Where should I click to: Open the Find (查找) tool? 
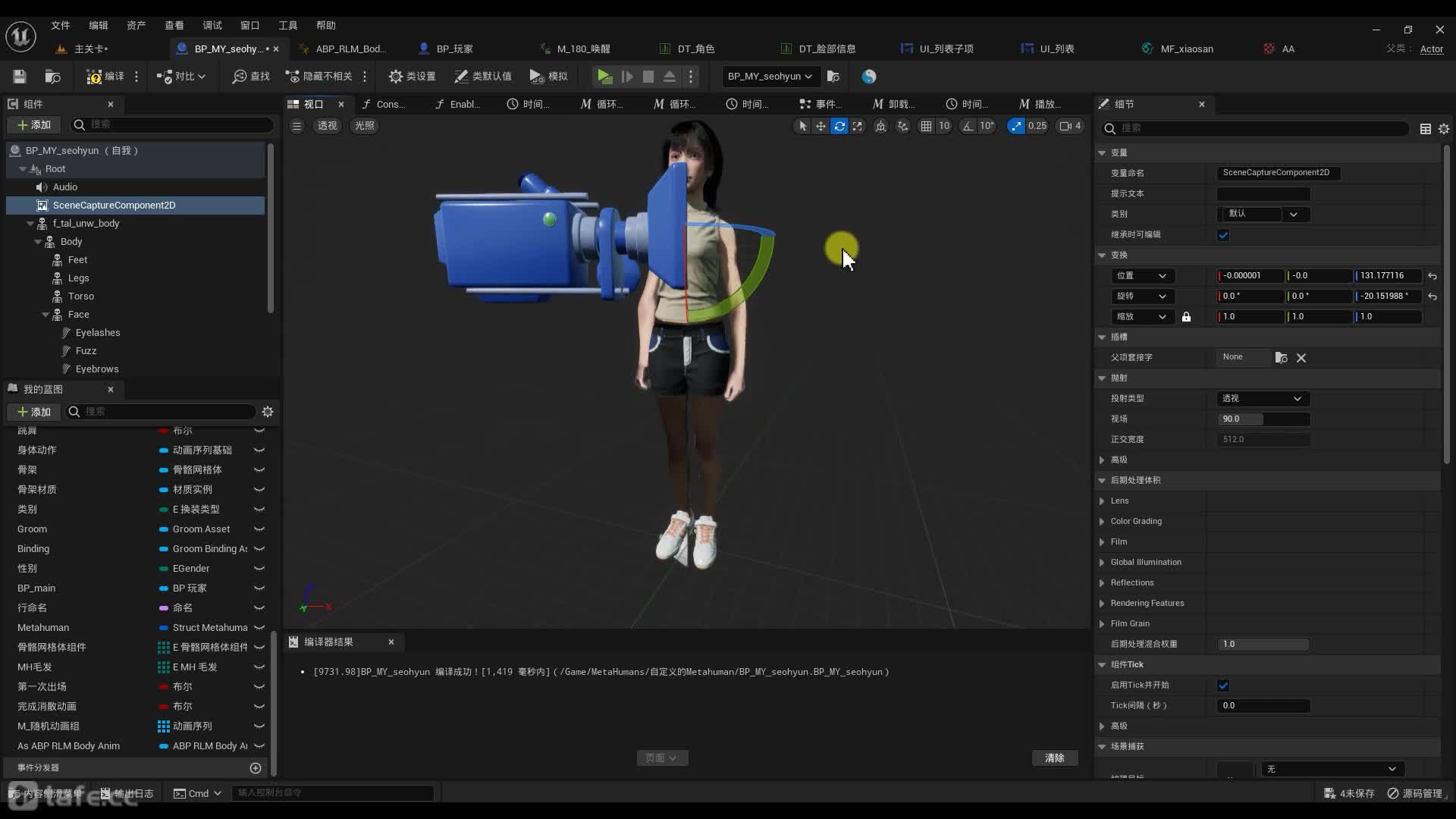coord(251,77)
